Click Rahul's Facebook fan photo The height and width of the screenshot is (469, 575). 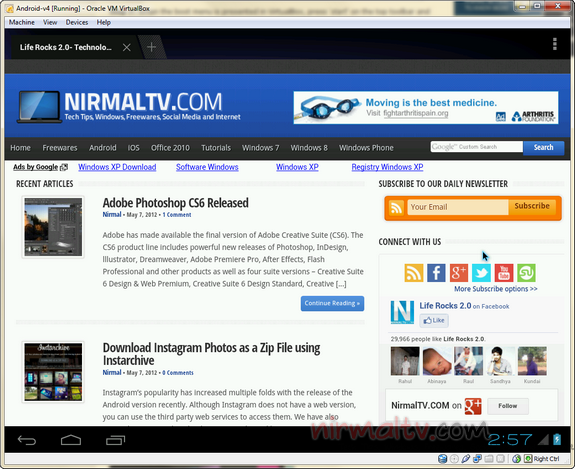pos(405,361)
